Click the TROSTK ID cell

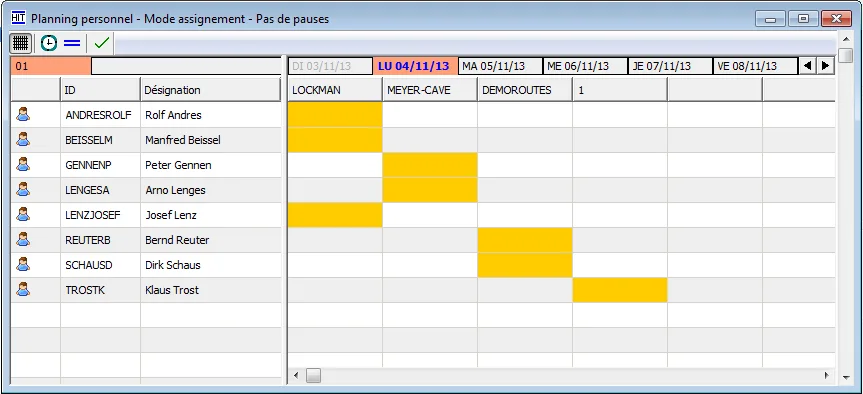[x=100, y=290]
